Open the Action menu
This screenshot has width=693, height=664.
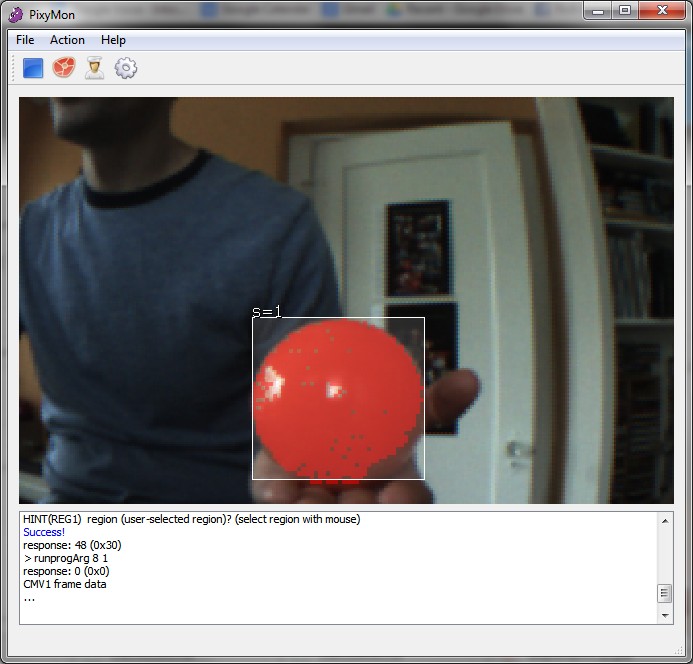point(67,40)
